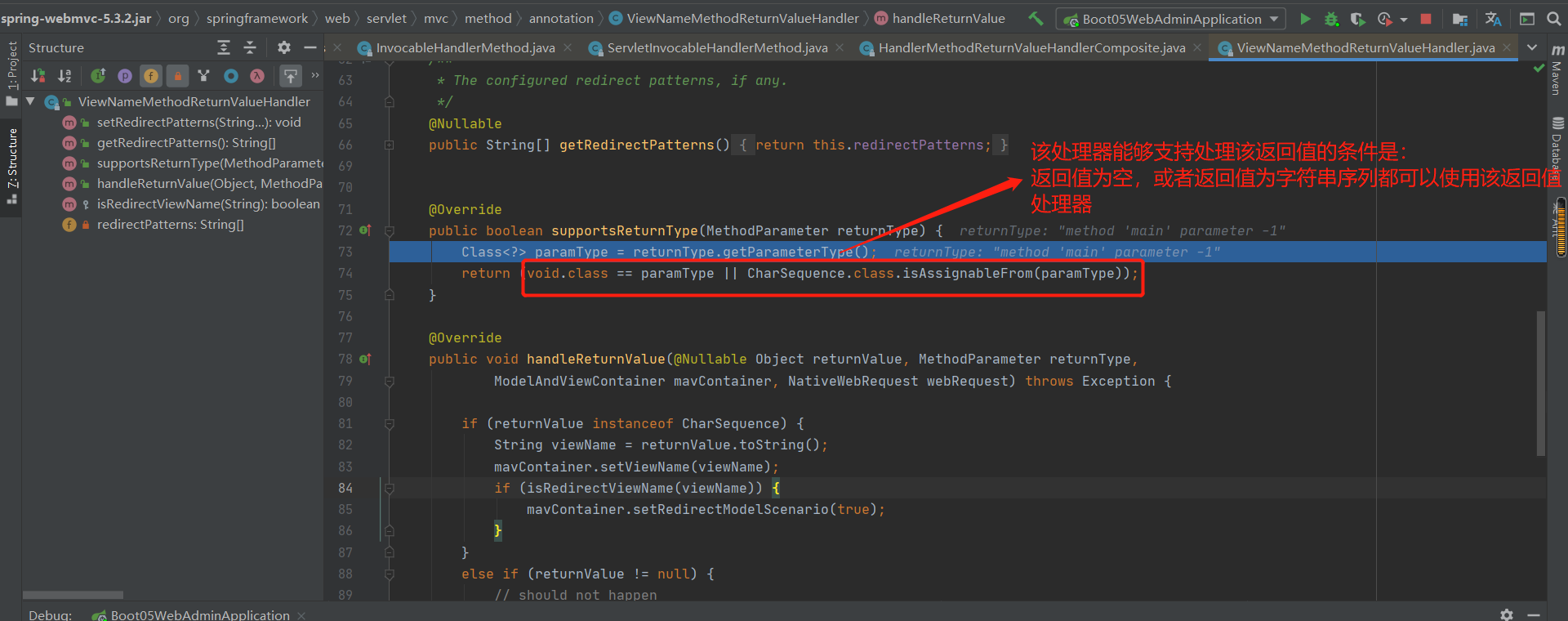
Task: Open the Maven tool window
Action: pyautogui.click(x=1557, y=69)
